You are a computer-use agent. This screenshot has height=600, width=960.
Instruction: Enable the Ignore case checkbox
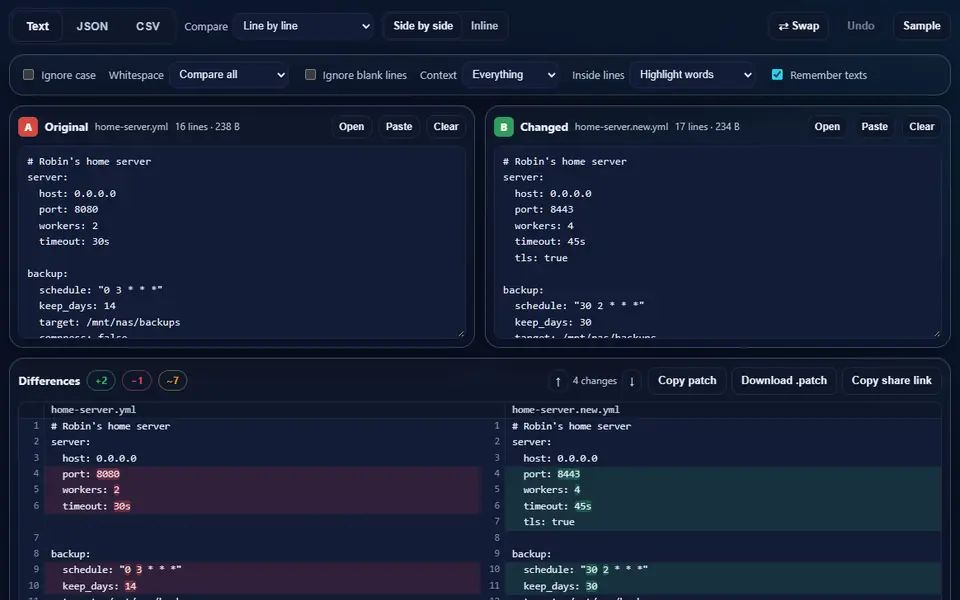[28, 75]
